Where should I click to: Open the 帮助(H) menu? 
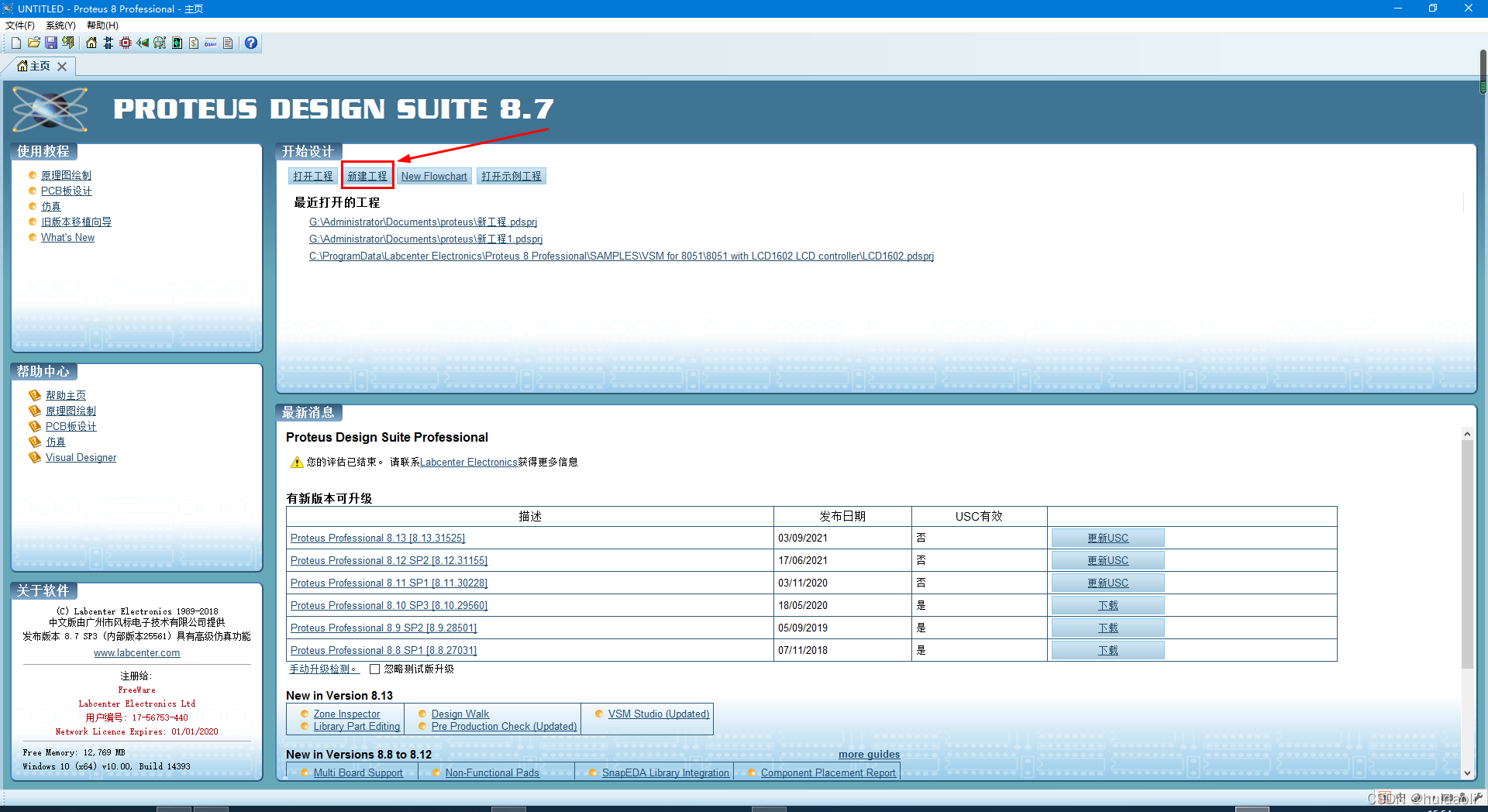pyautogui.click(x=102, y=26)
